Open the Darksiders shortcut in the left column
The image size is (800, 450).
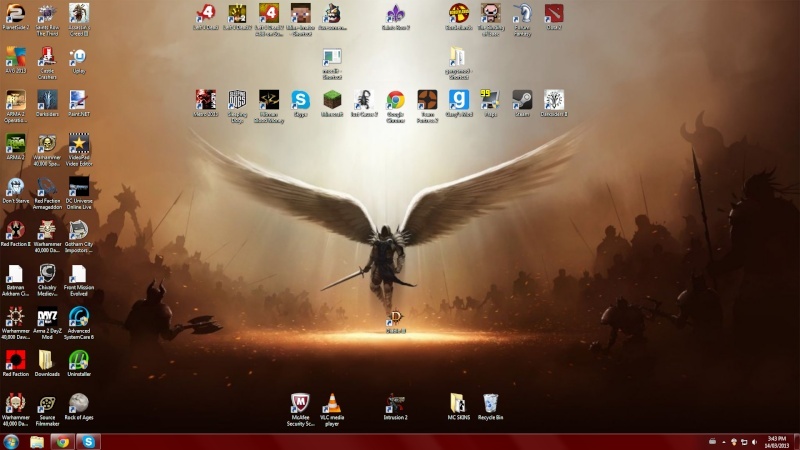pos(47,101)
